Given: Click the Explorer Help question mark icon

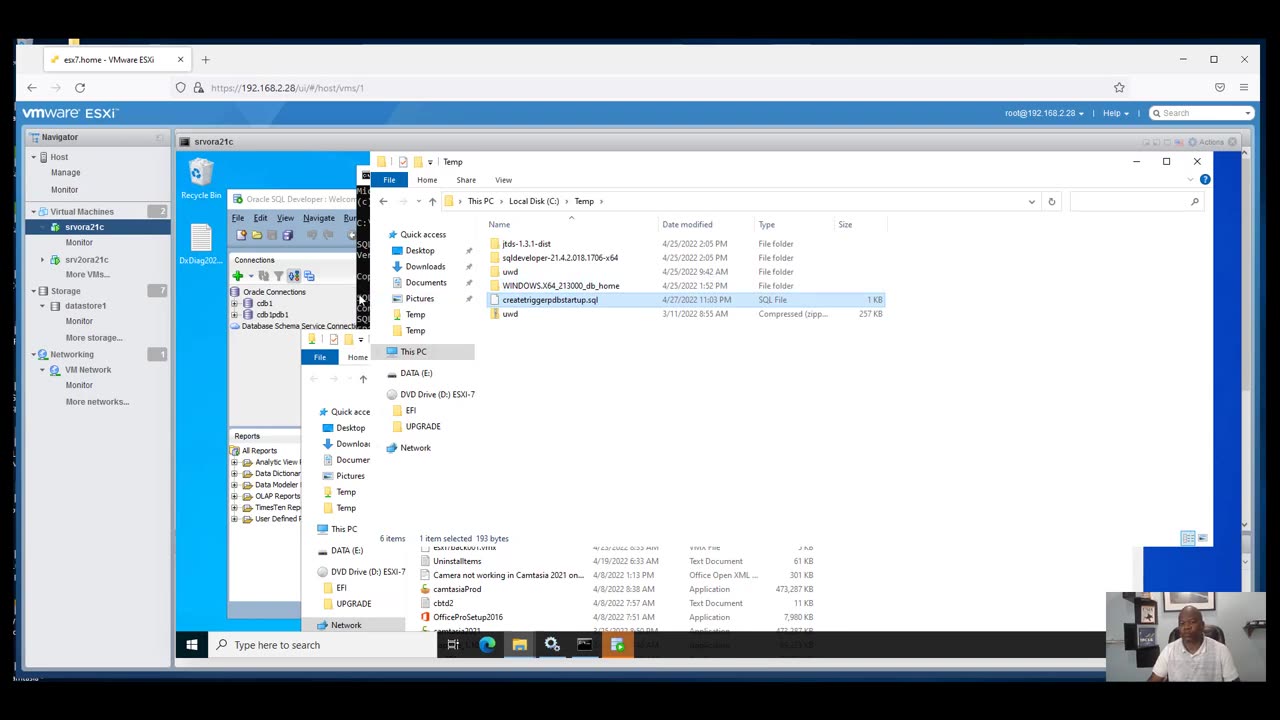Looking at the screenshot, I should click(x=1205, y=180).
